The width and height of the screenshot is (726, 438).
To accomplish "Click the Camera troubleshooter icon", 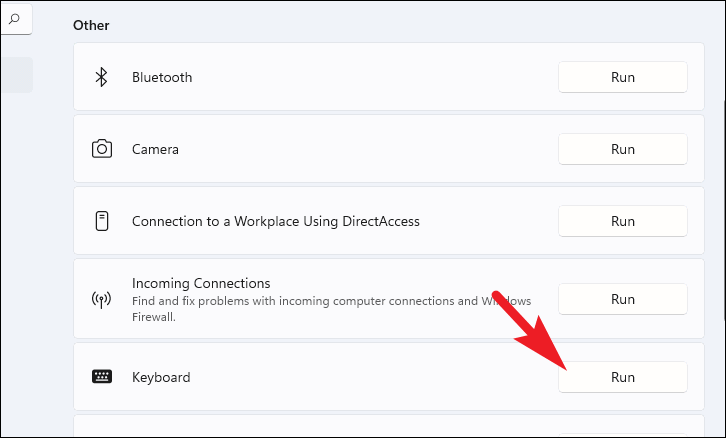I will click(101, 149).
